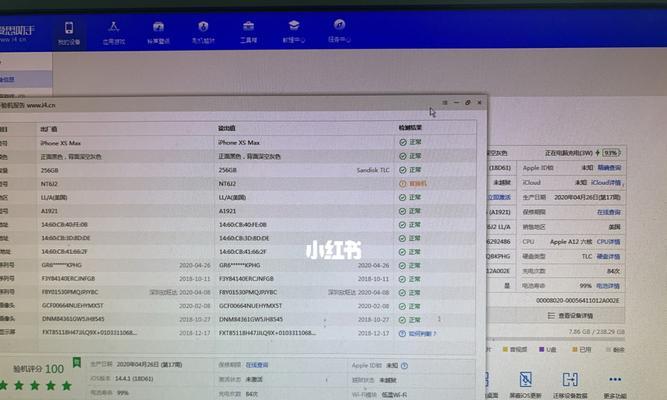The width and height of the screenshot is (667, 400).
Task: Click the 爱思助手 logo
Action: (x=17, y=33)
